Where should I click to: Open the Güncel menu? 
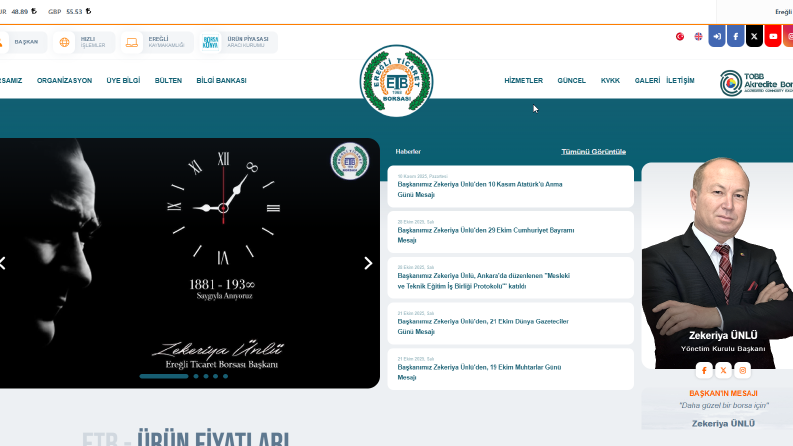(571, 80)
